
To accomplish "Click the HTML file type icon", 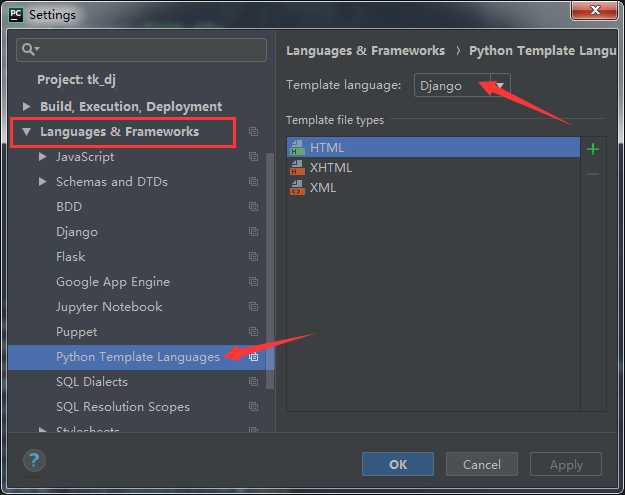I will (x=297, y=147).
